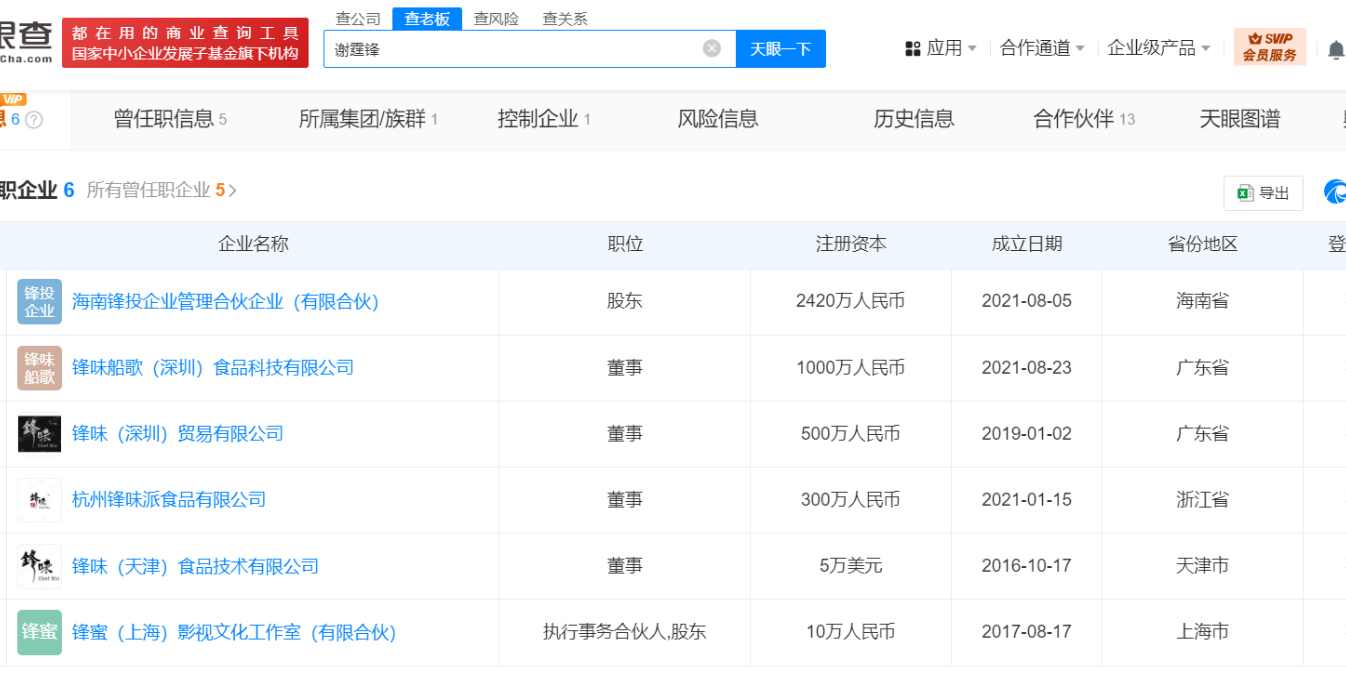Image resolution: width=1346 pixels, height=673 pixels.
Task: Click the 天津市 region cell
Action: click(1202, 566)
